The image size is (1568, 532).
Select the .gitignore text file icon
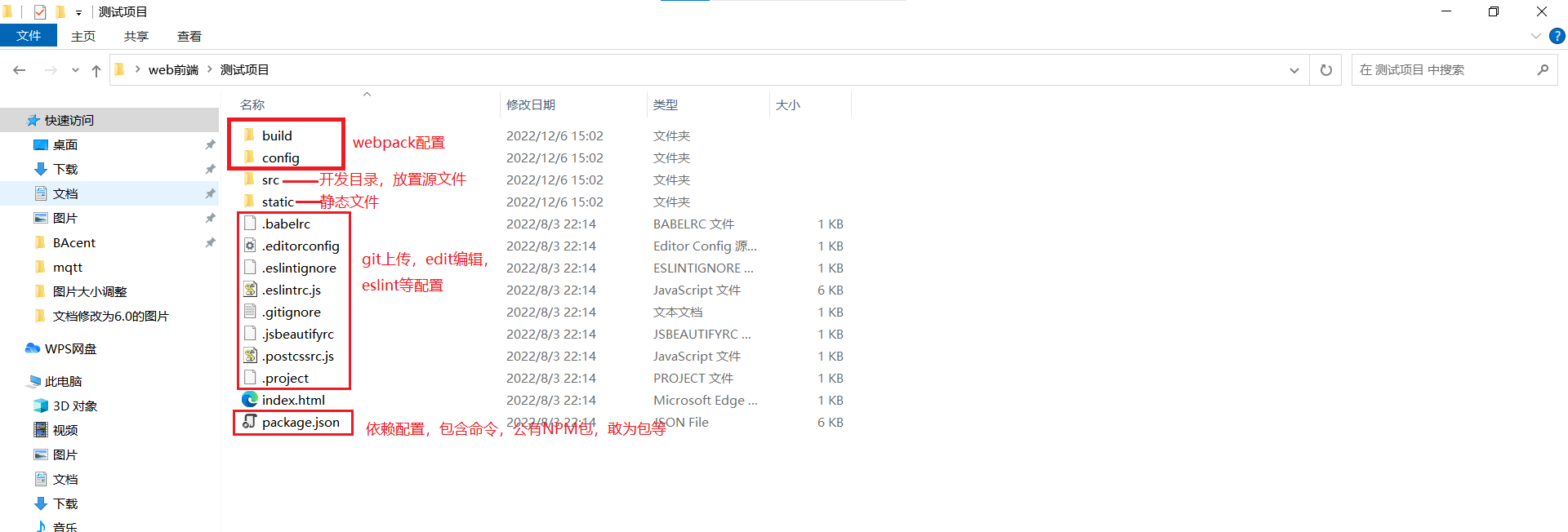pos(250,311)
